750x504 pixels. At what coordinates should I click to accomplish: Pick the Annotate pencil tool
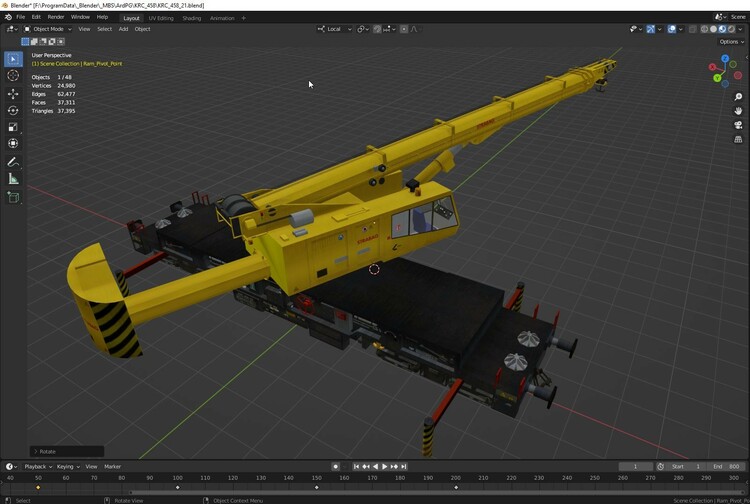(13, 161)
